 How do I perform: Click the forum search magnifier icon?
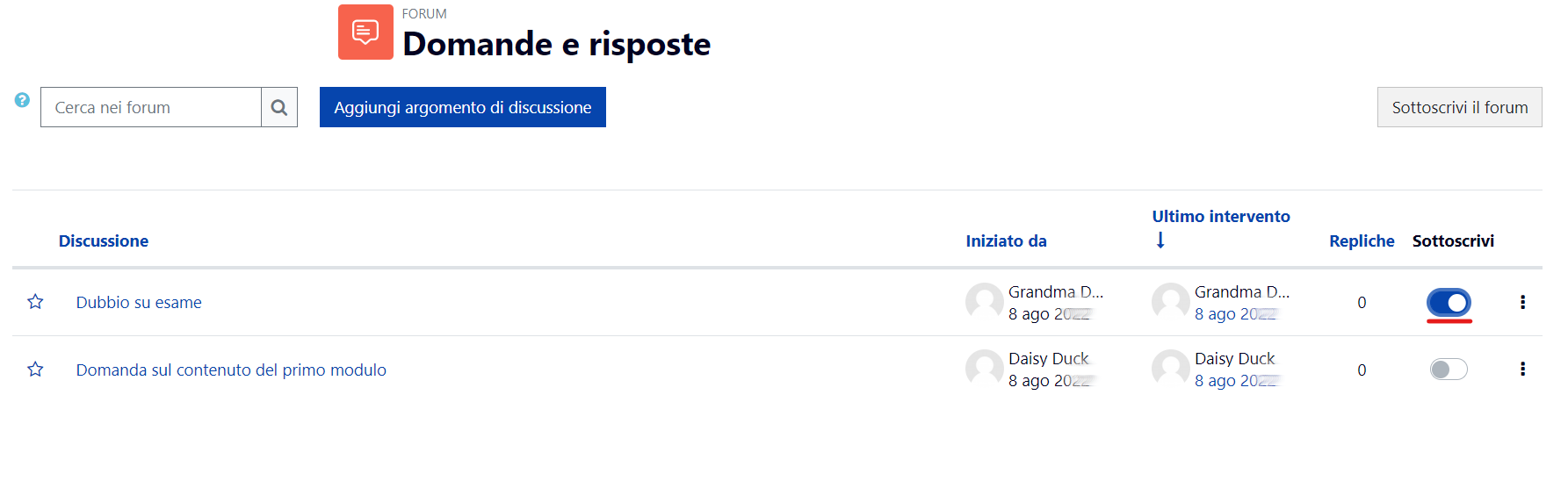click(279, 107)
